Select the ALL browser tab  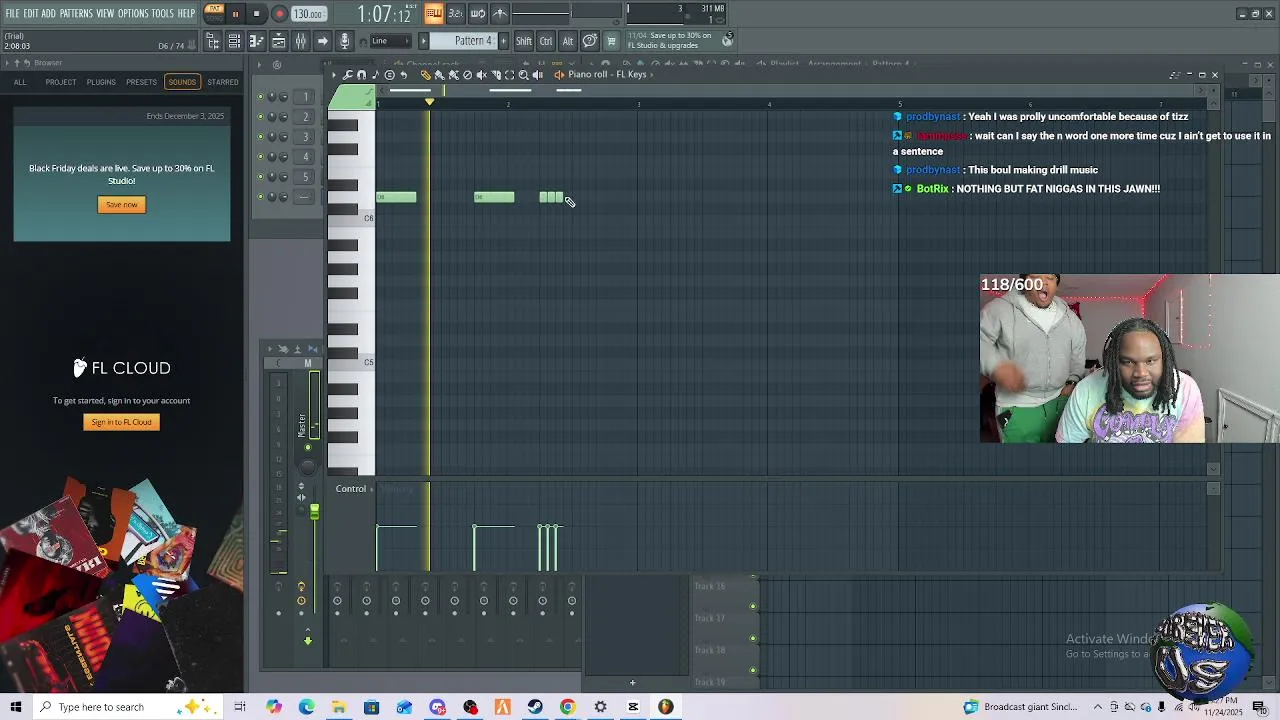tap(20, 82)
